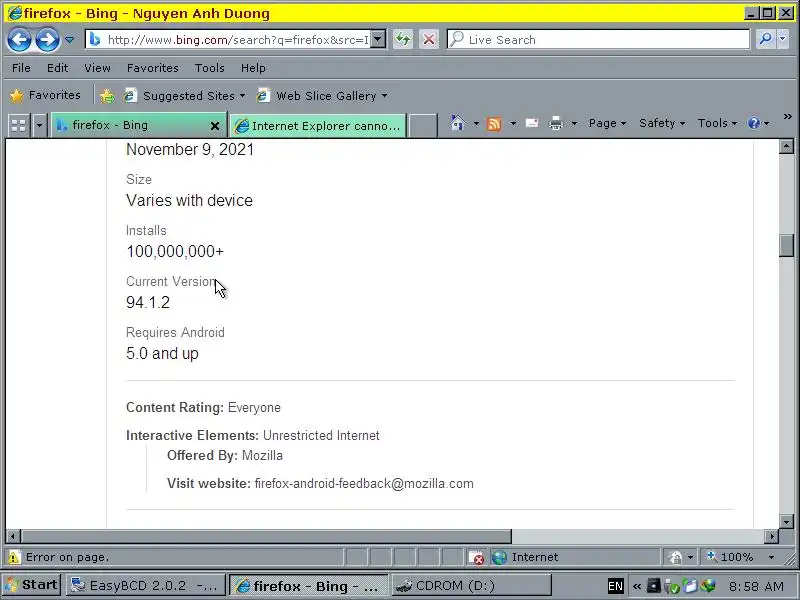The image size is (800, 600).
Task: Open the Edit menu
Action: click(57, 68)
